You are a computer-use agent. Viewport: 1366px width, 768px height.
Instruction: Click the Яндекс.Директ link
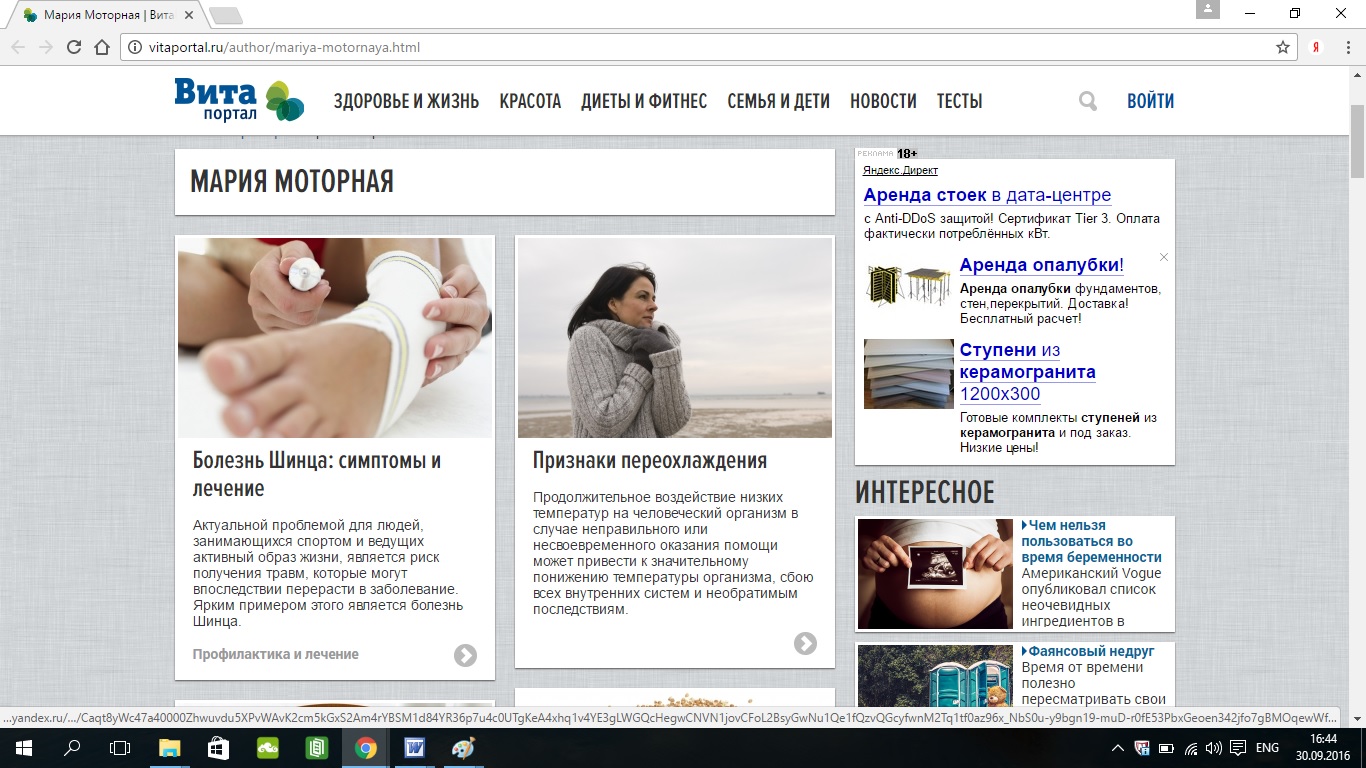coord(901,170)
